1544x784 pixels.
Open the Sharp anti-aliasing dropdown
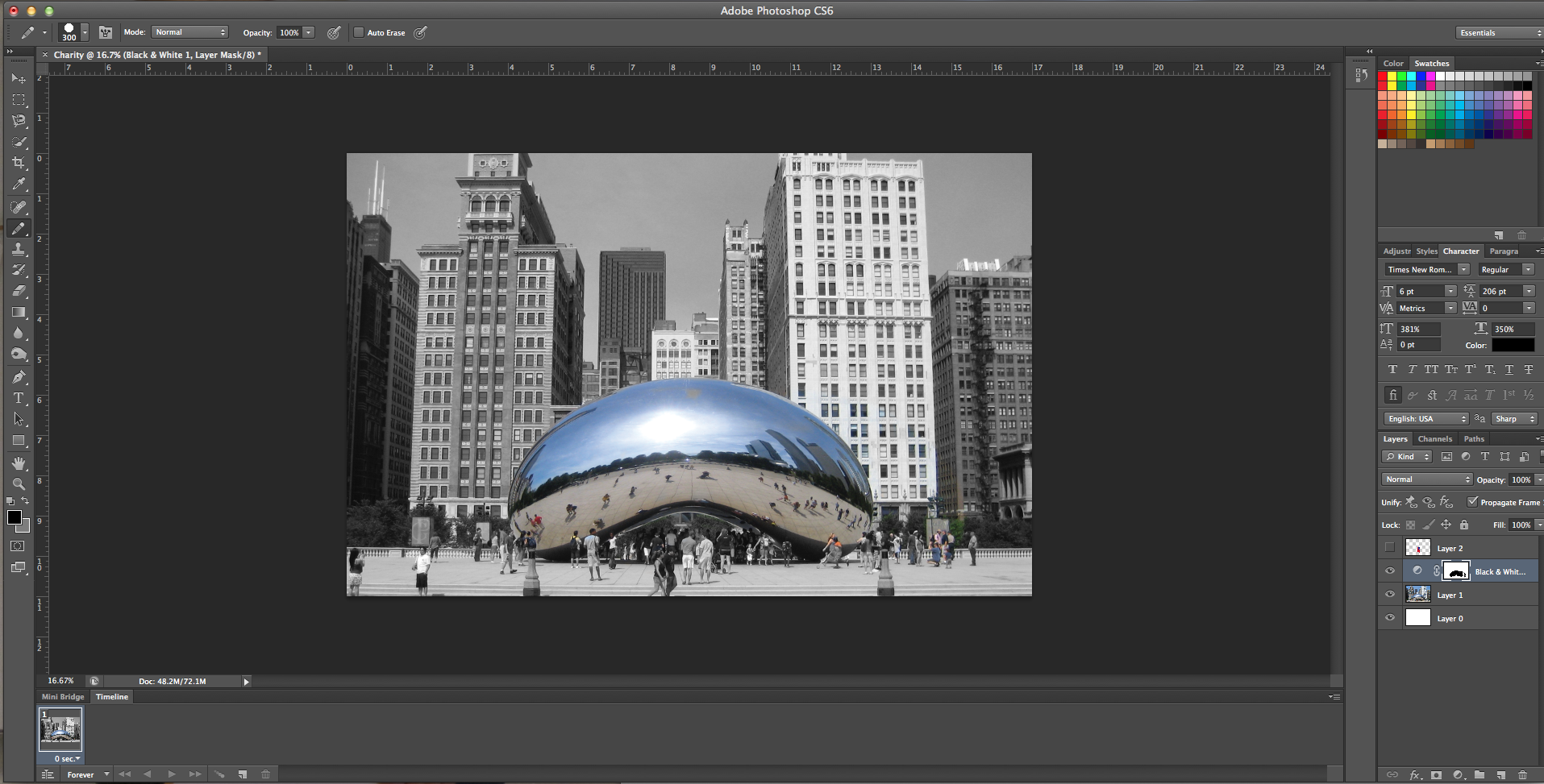(x=1515, y=419)
